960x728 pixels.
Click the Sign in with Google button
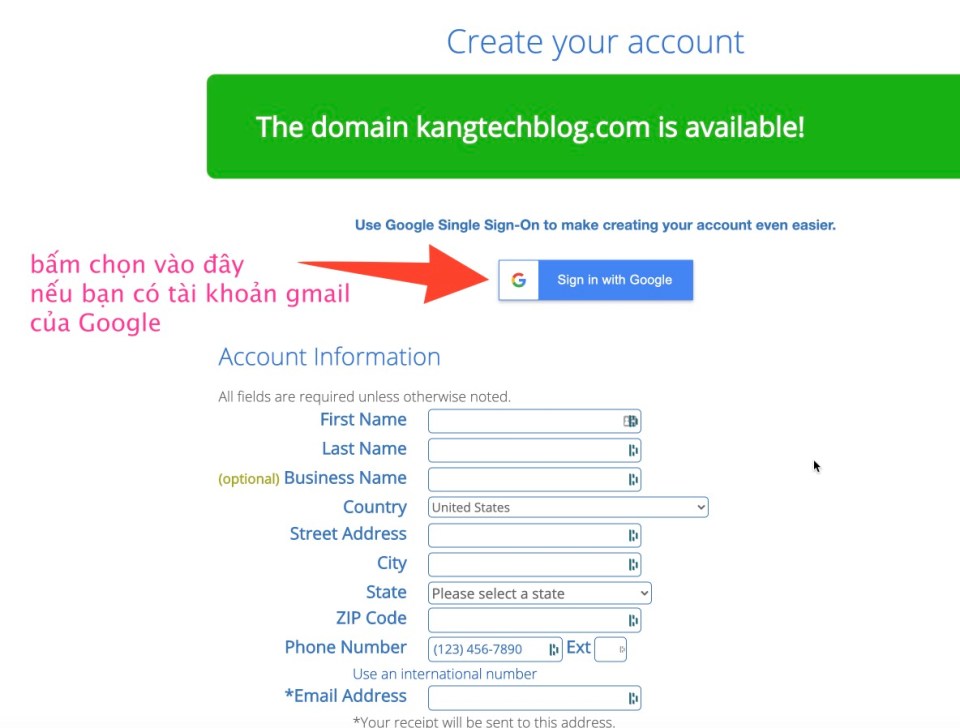(596, 280)
